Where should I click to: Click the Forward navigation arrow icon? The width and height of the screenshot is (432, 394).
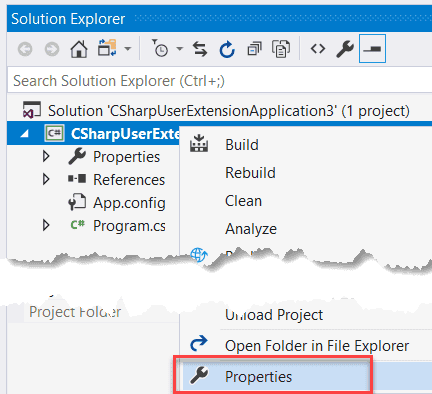(52, 49)
